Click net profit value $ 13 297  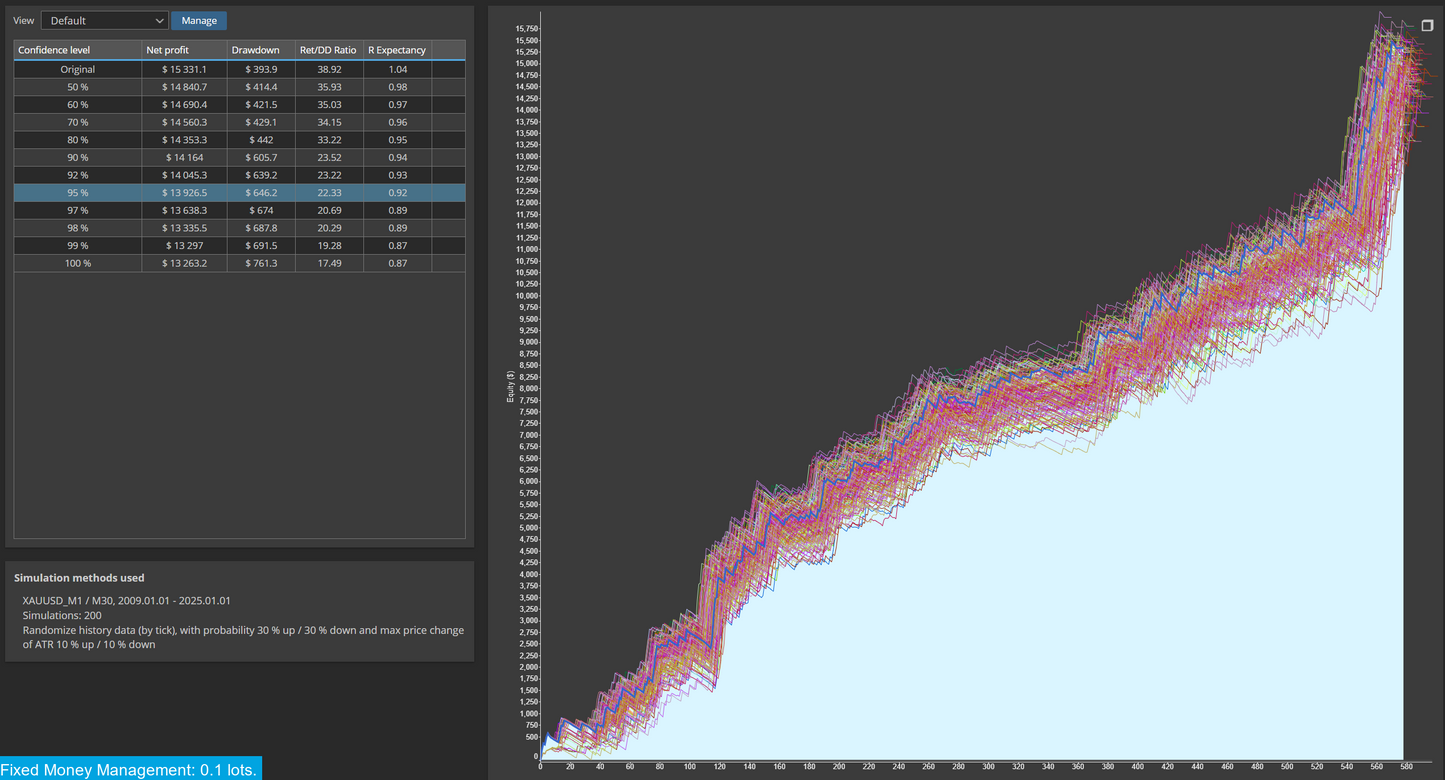tap(184, 245)
